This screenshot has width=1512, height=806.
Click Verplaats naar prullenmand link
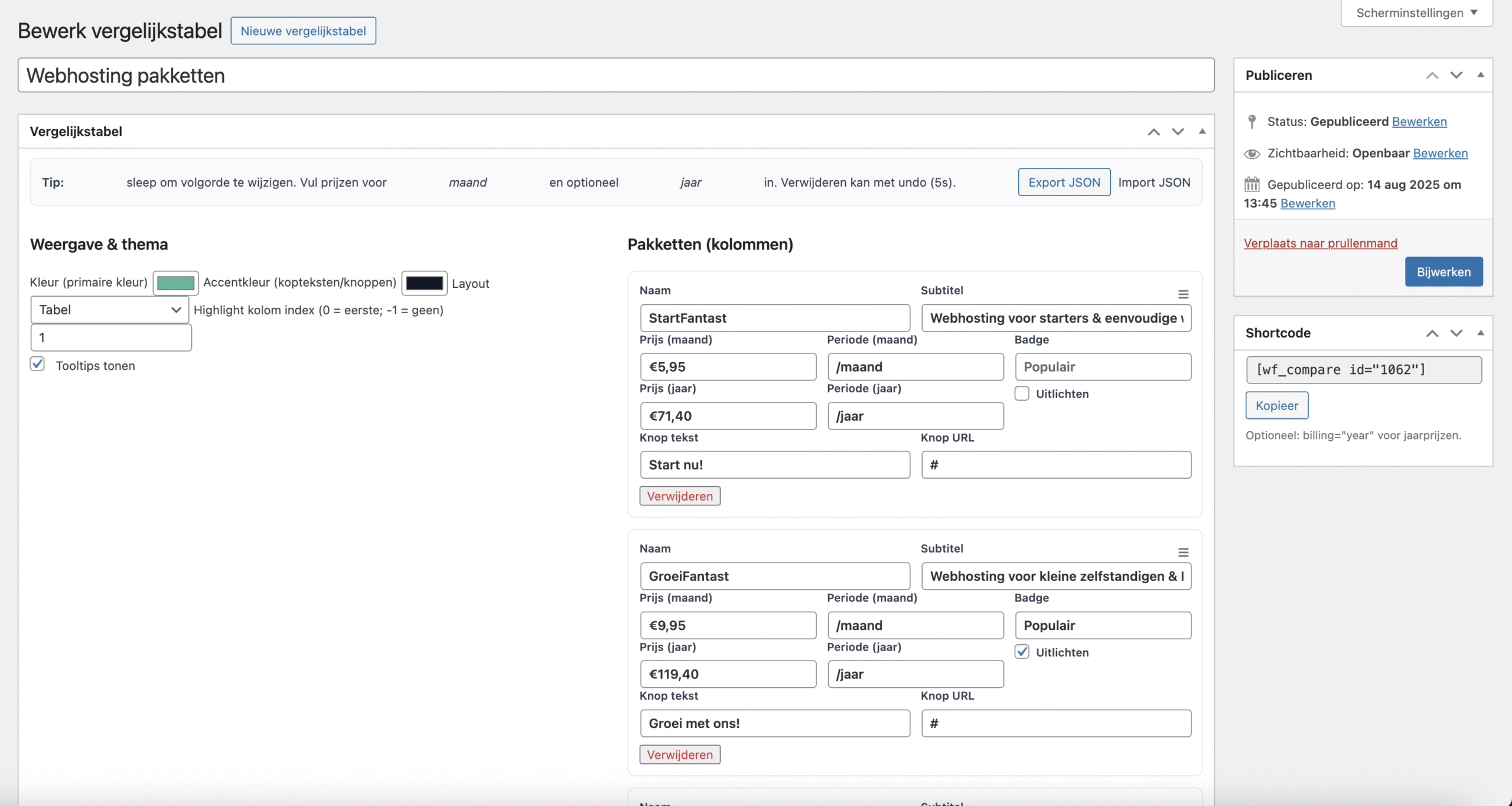[1320, 243]
